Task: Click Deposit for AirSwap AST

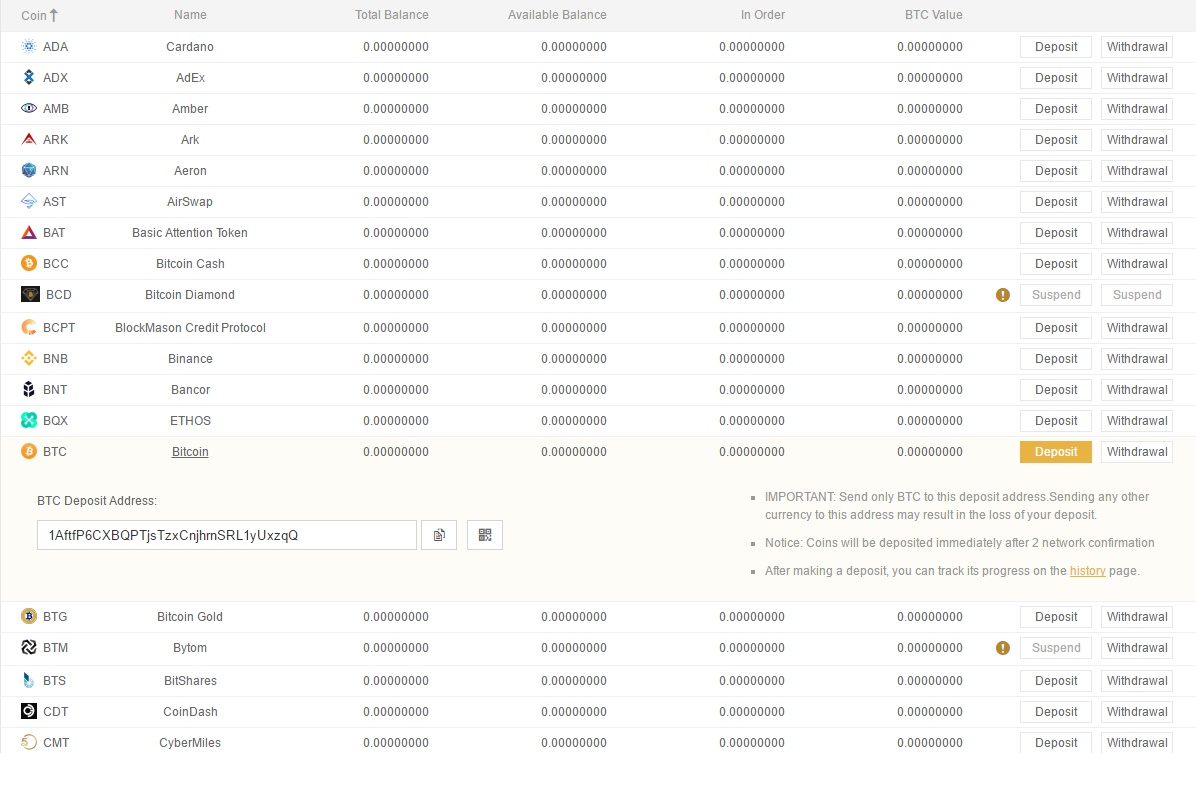Action: (x=1056, y=201)
